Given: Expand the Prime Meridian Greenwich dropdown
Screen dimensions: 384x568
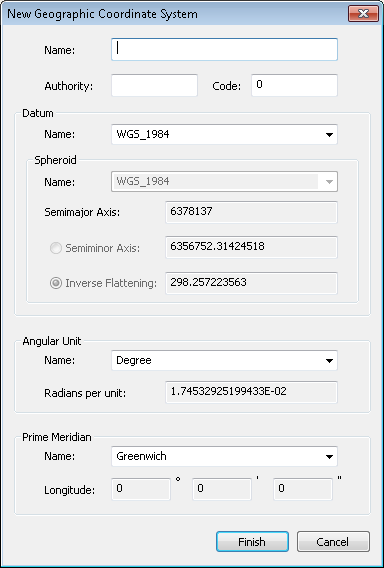Looking at the screenshot, I should point(224,456).
